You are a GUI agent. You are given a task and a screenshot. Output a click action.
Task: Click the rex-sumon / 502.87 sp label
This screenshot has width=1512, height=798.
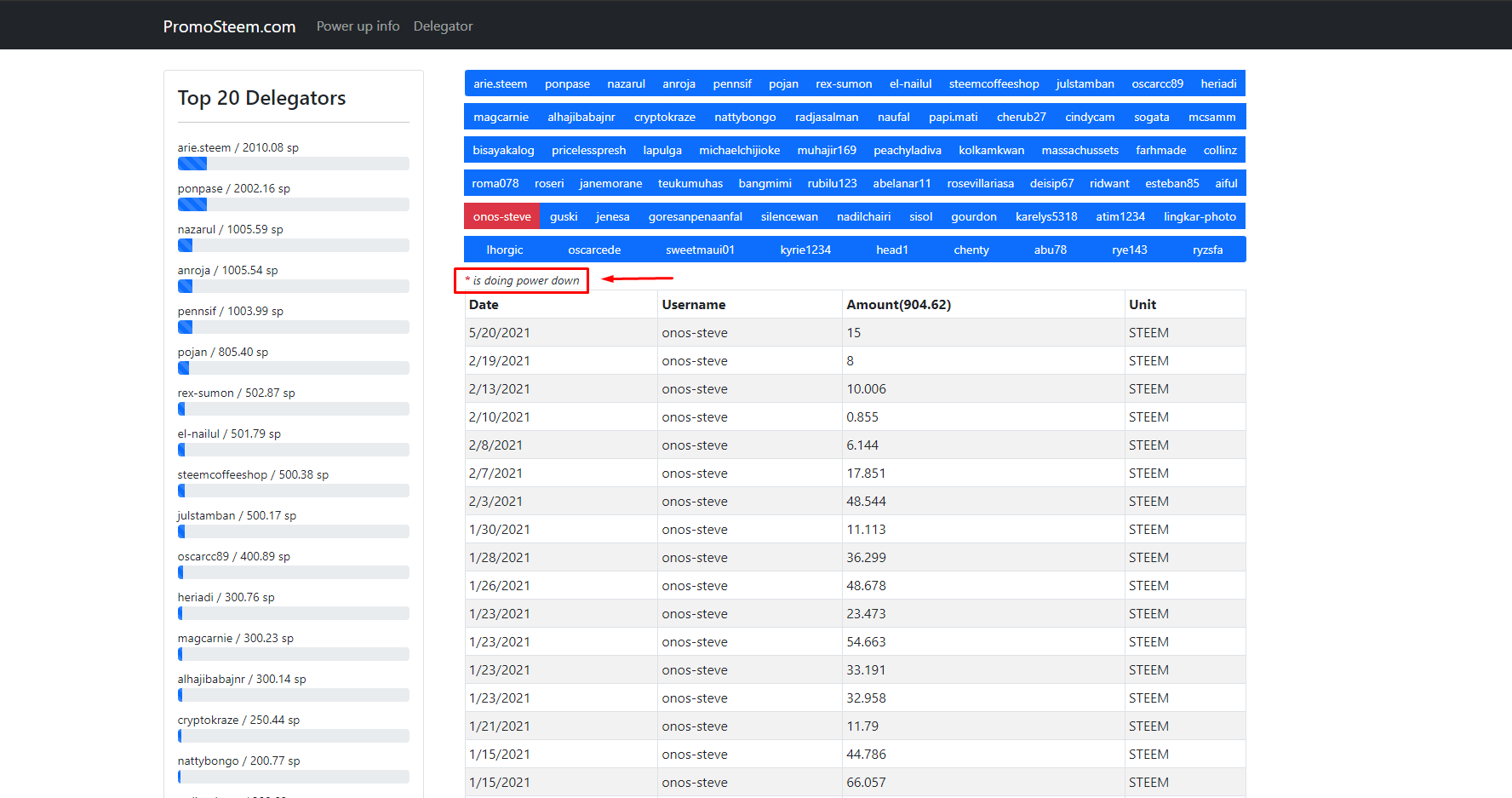(x=236, y=393)
